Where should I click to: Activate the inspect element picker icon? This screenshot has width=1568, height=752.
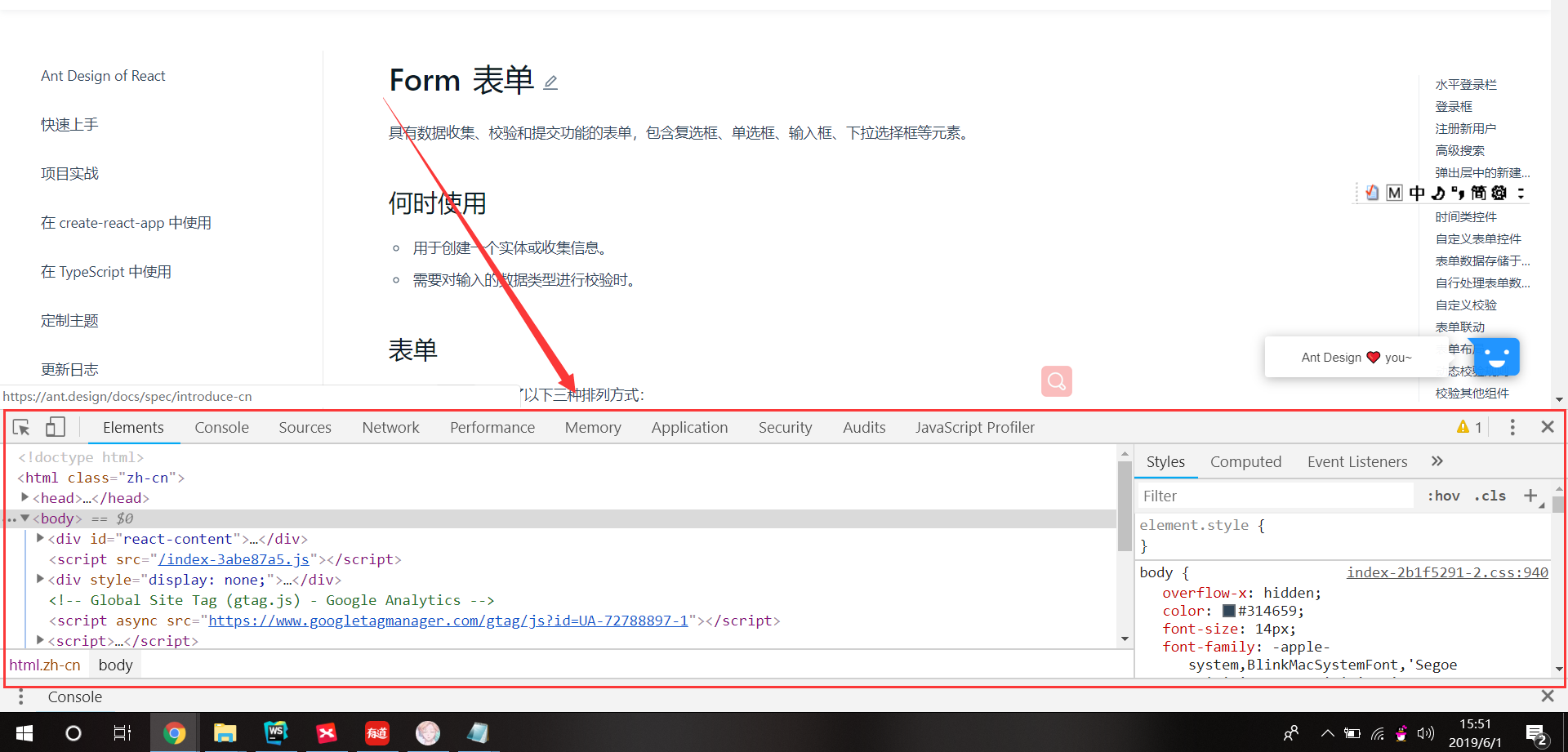click(x=21, y=427)
